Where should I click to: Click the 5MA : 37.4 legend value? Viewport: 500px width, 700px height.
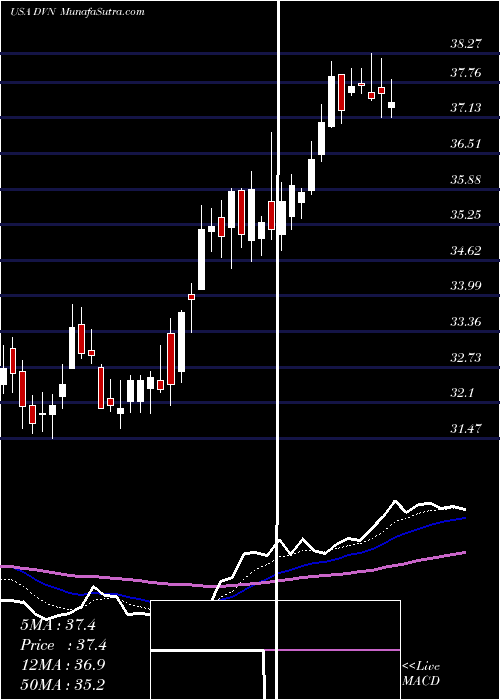[x=58, y=625]
